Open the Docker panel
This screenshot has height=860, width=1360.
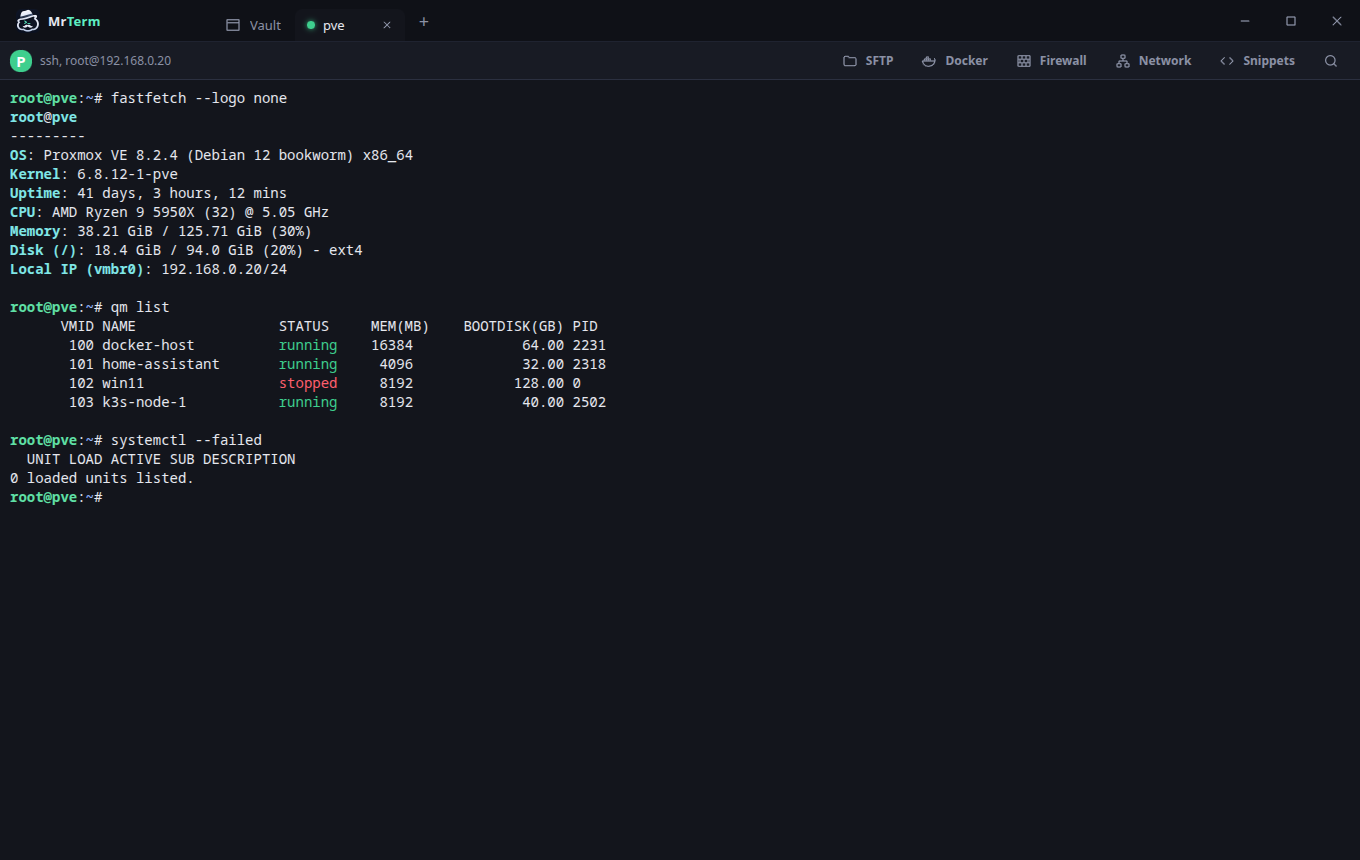954,61
